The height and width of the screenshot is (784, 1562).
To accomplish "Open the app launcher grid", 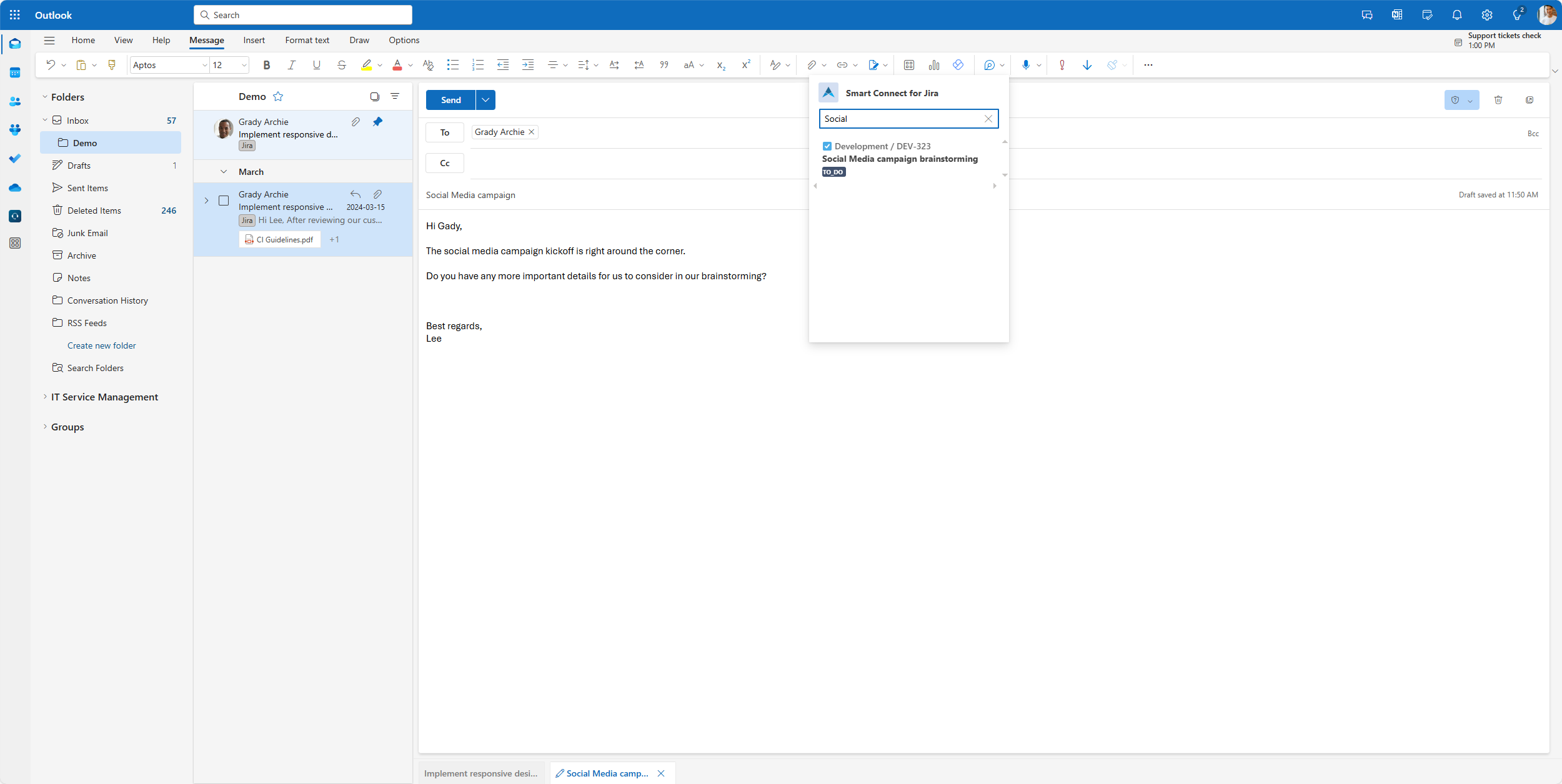I will click(x=15, y=15).
